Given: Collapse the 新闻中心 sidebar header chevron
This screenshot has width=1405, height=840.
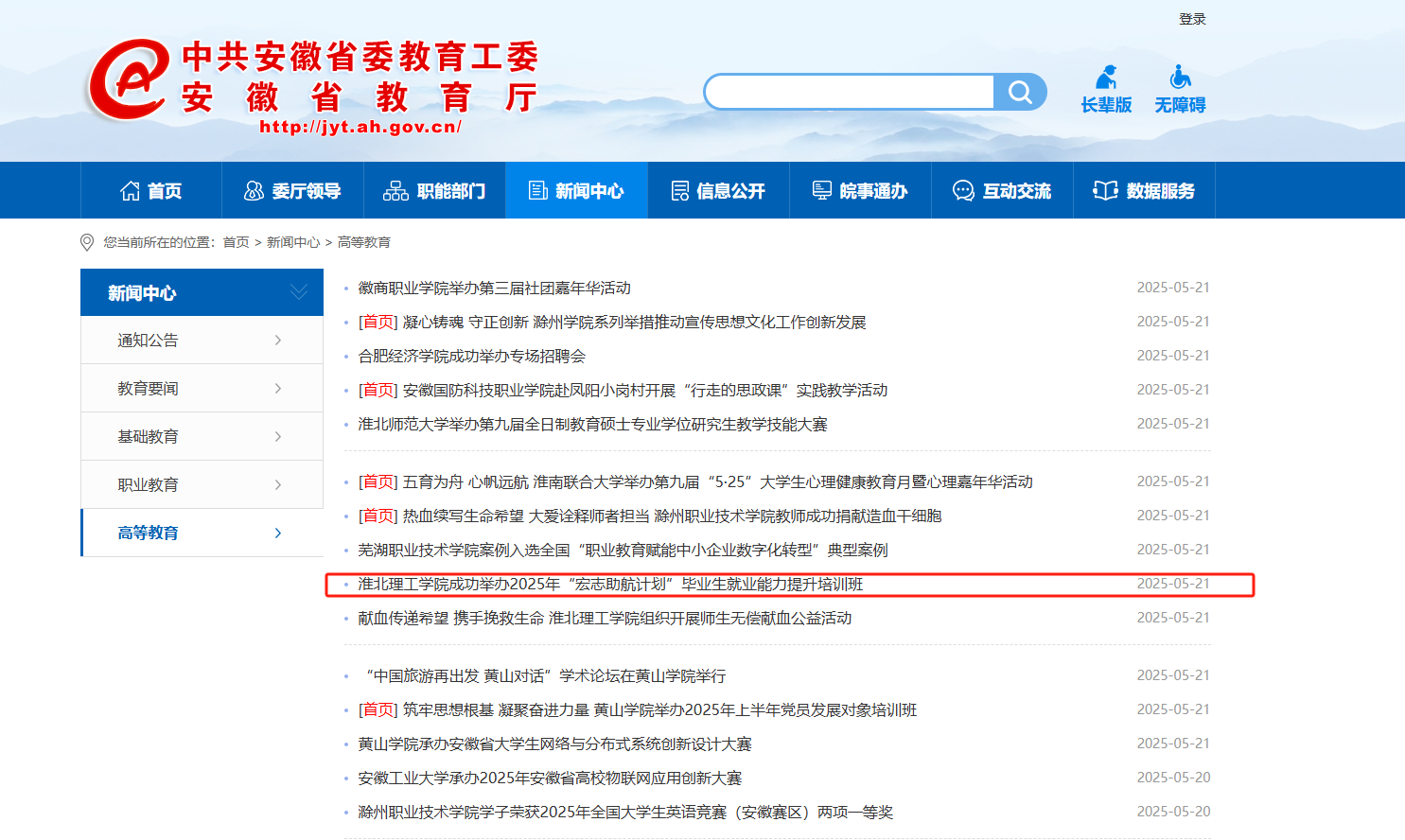Looking at the screenshot, I should pos(299,292).
